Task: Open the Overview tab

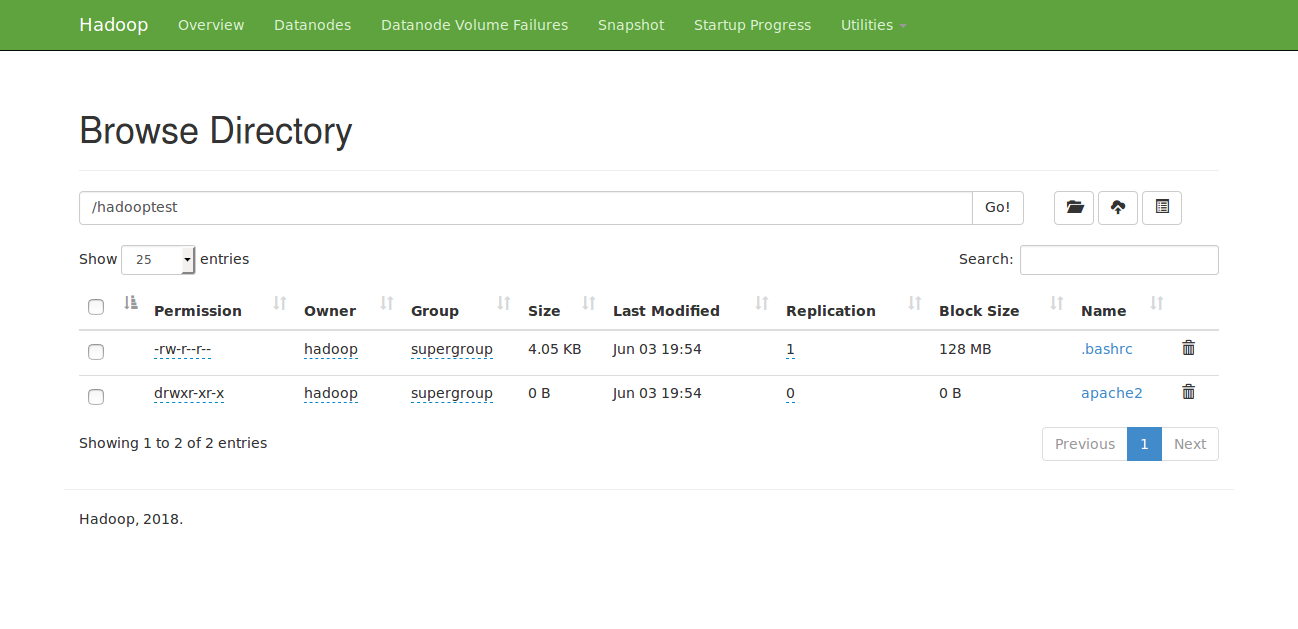Action: coord(211,25)
